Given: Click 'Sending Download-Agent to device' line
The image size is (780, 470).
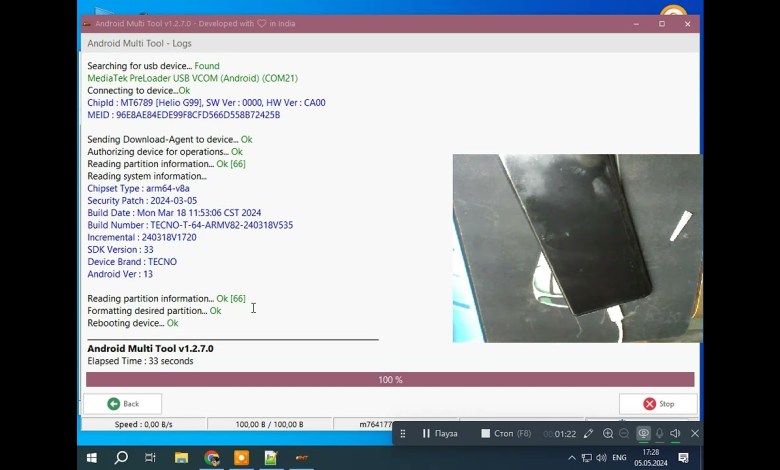Looking at the screenshot, I should click(x=170, y=139).
